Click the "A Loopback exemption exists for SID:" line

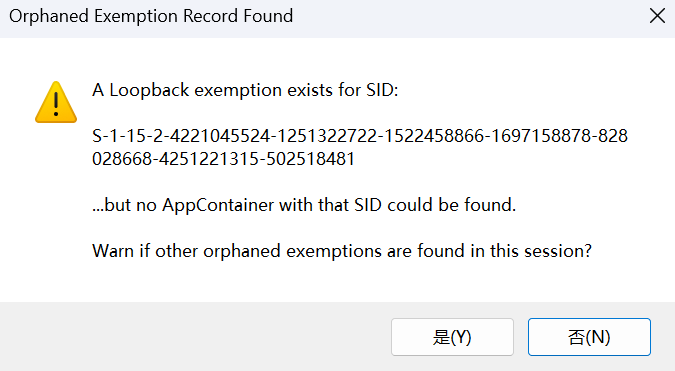[245, 90]
